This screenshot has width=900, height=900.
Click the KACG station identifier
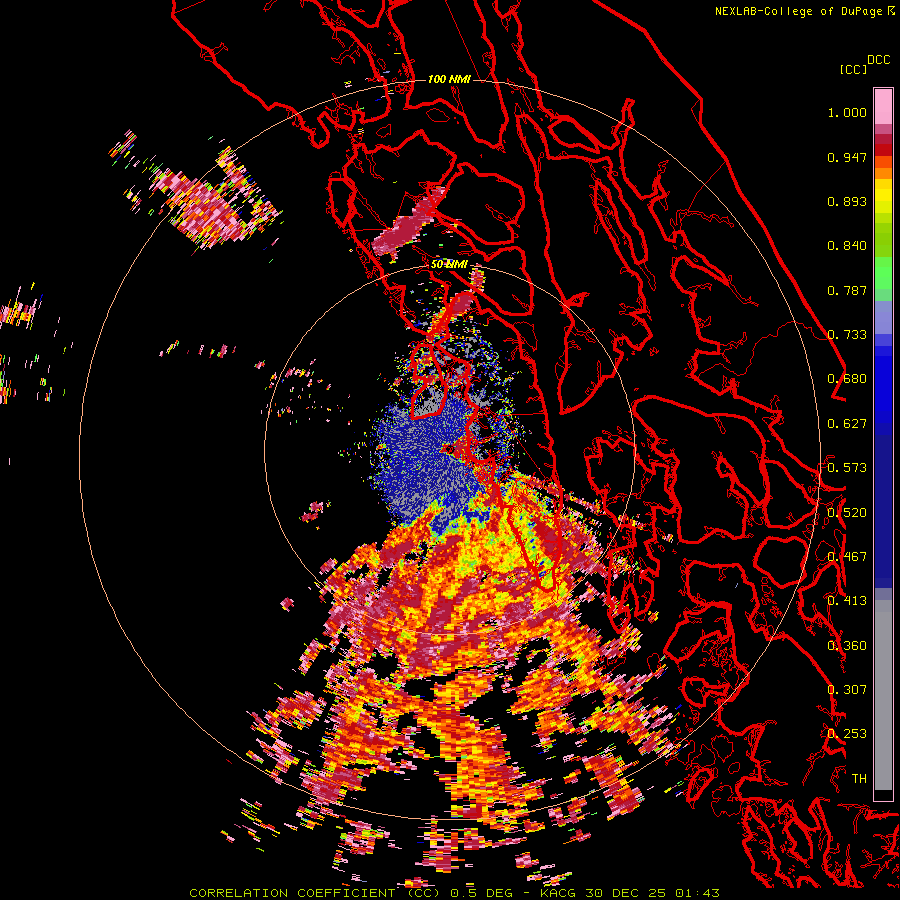(x=557, y=893)
